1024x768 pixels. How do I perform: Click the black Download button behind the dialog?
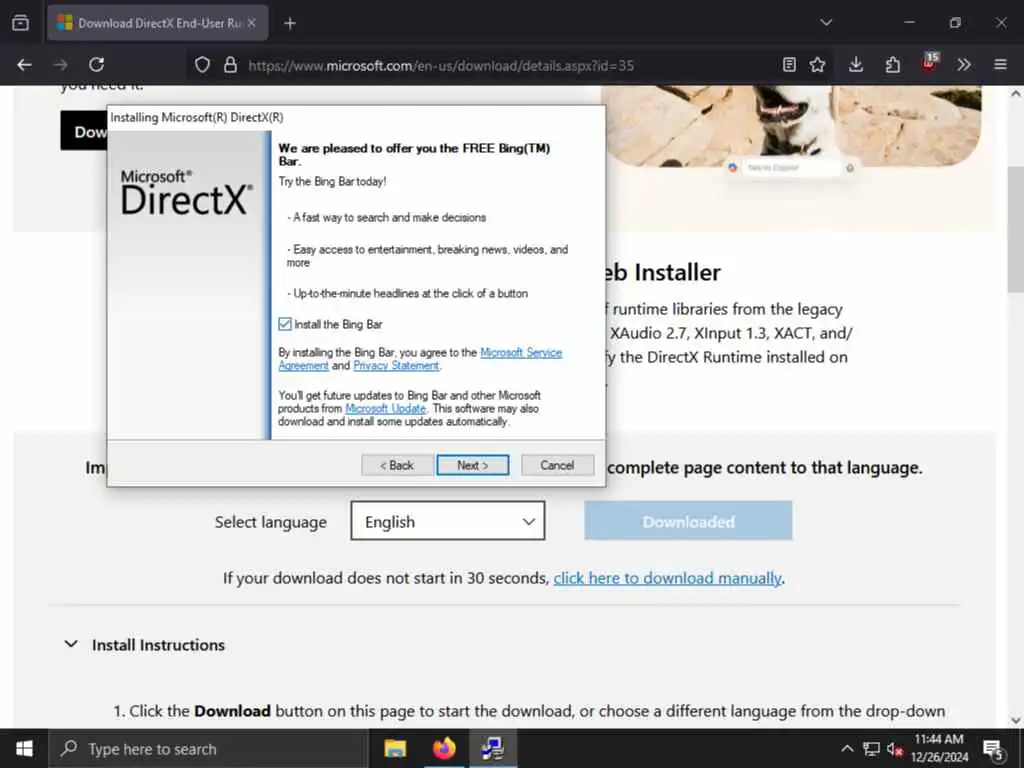84,131
